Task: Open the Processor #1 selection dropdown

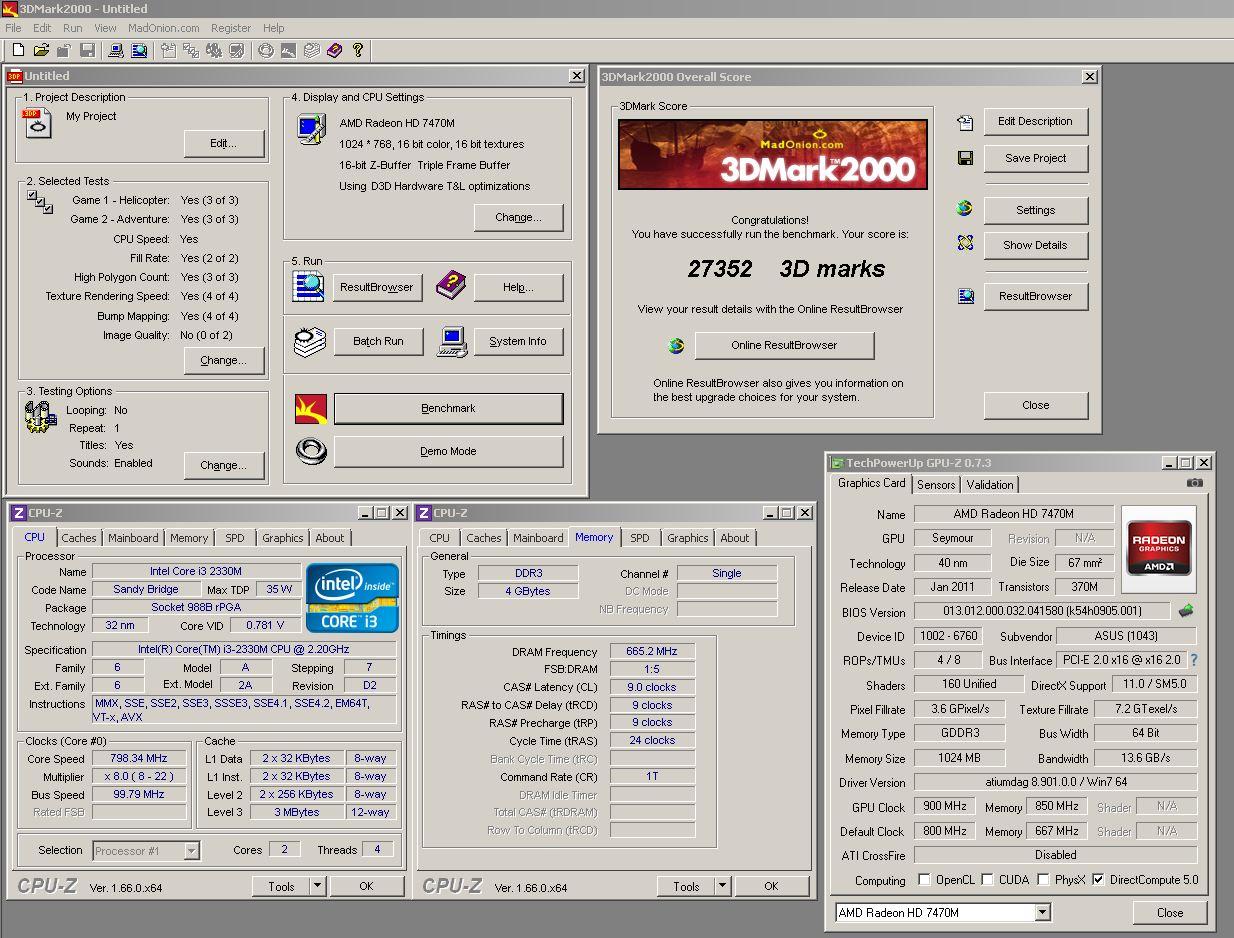Action: click(x=191, y=851)
